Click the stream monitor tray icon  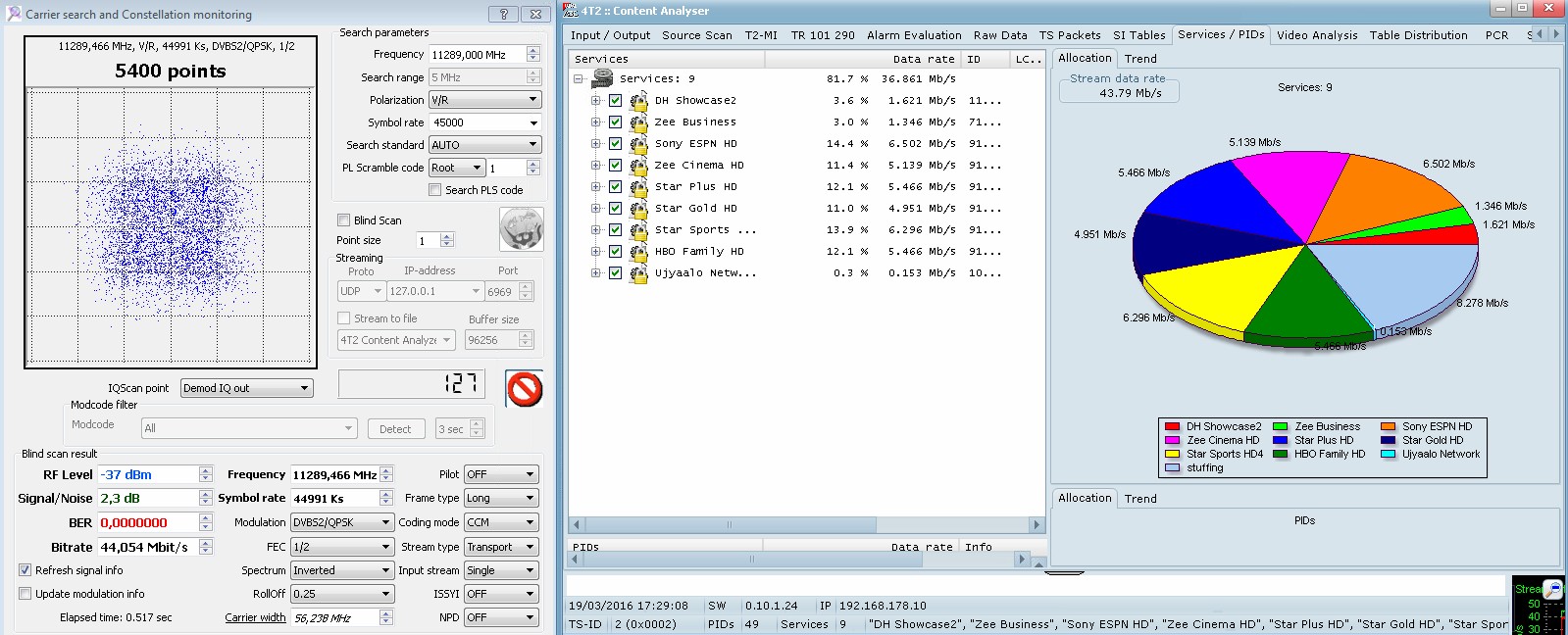[x=1552, y=589]
